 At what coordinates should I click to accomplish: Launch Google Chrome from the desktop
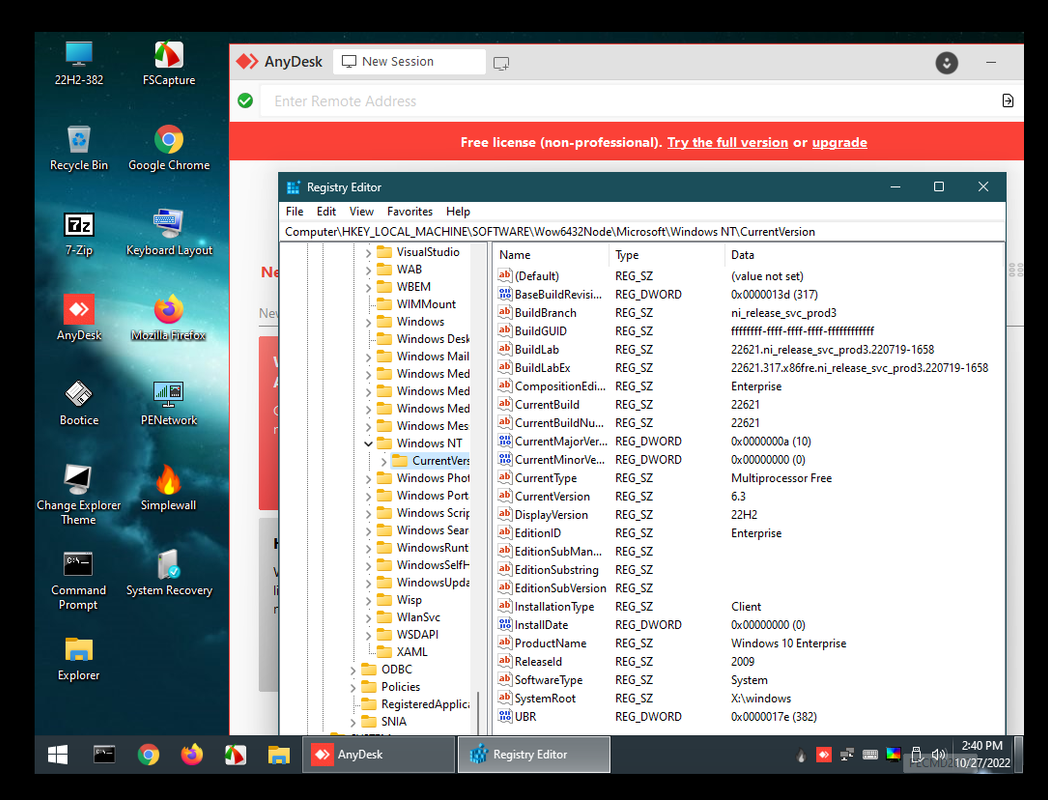169,148
